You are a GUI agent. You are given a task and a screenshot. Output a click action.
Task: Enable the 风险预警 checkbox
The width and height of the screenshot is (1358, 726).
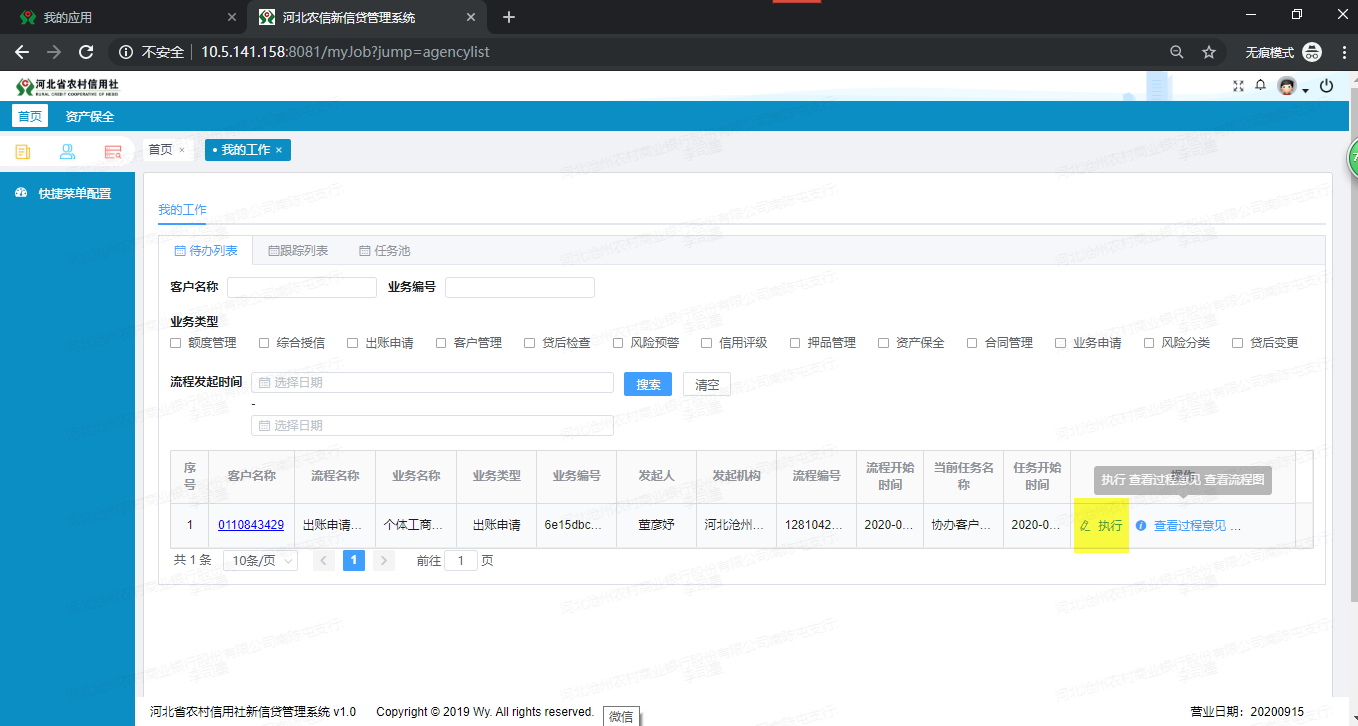pyautogui.click(x=617, y=342)
